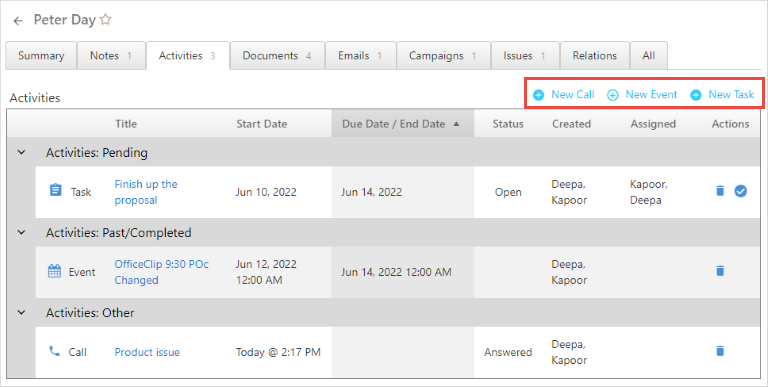Click the Peter Day contact title

coord(64,20)
